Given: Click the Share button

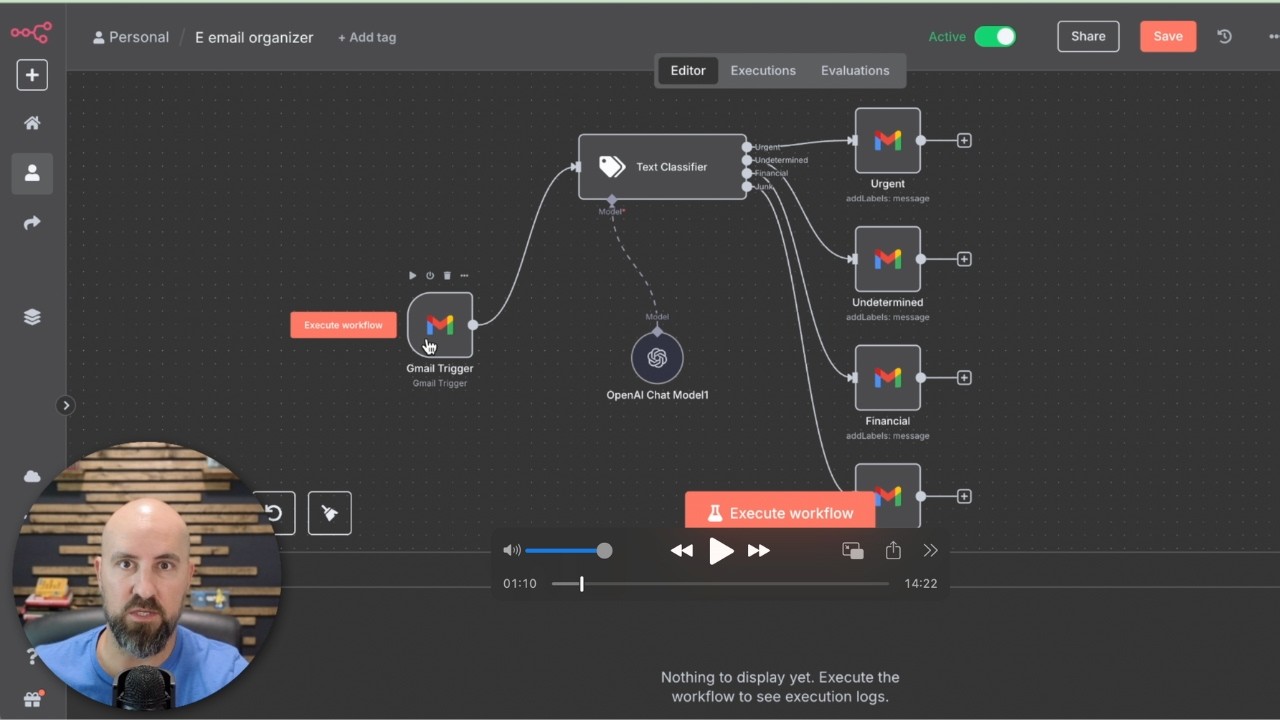Looking at the screenshot, I should tap(1088, 36).
